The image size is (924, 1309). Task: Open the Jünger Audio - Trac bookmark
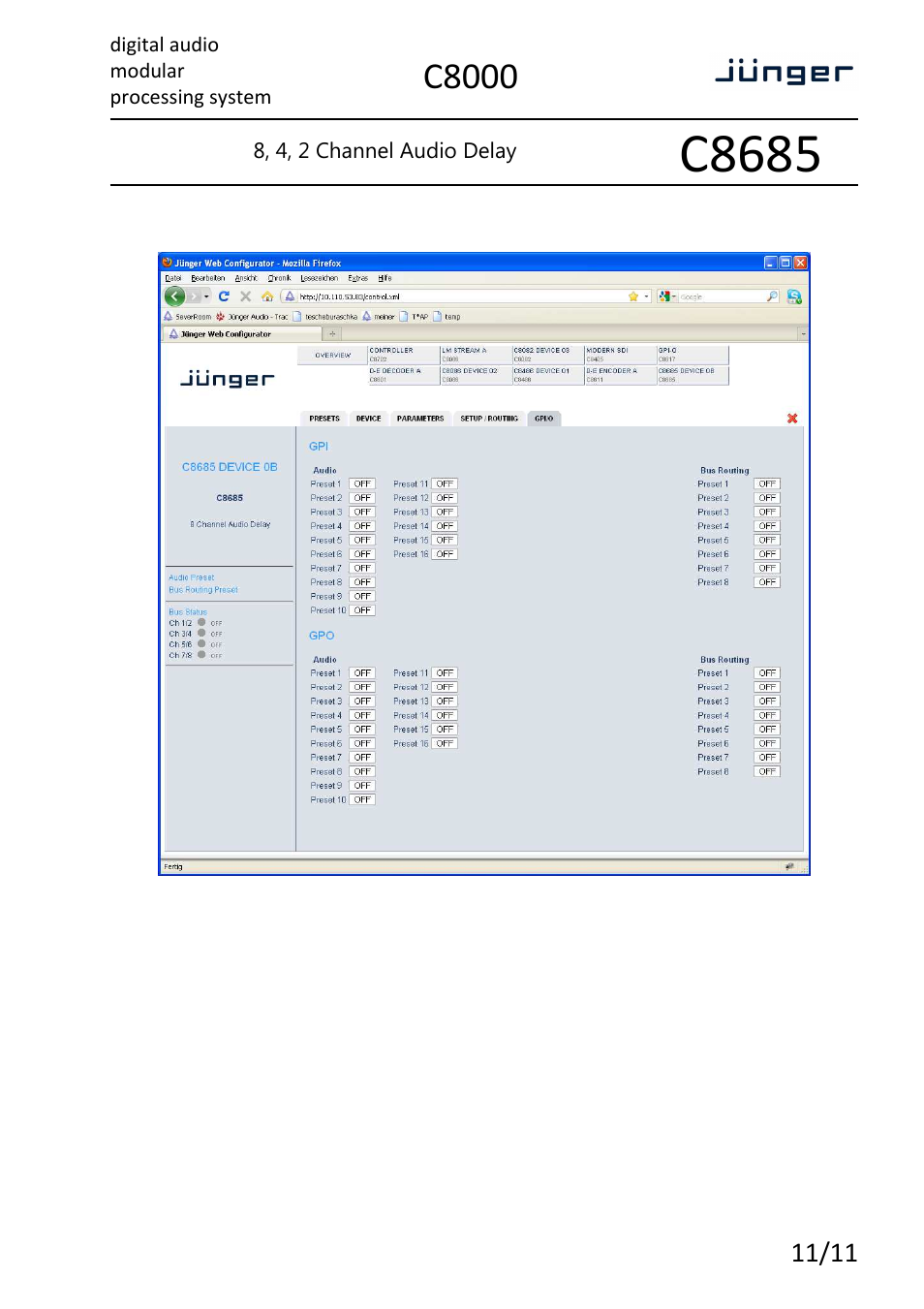(x=252, y=317)
